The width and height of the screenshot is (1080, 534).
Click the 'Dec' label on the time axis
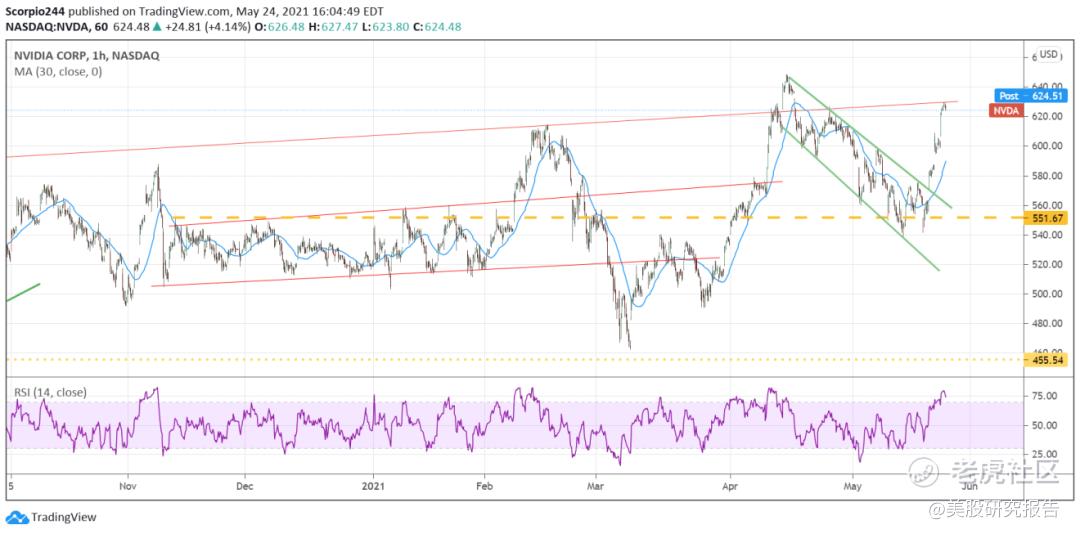[x=245, y=485]
